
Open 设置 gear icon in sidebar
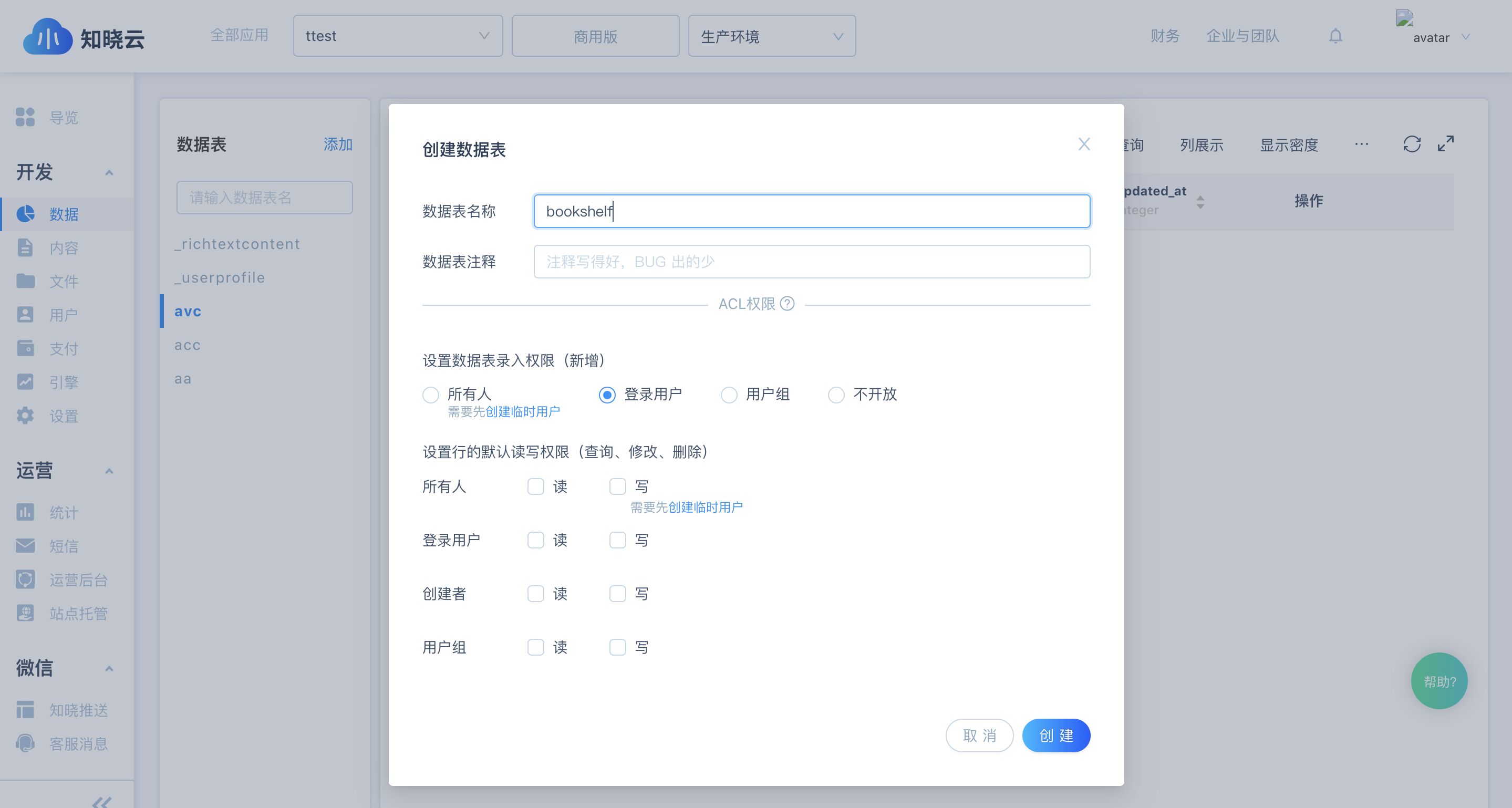click(x=25, y=416)
